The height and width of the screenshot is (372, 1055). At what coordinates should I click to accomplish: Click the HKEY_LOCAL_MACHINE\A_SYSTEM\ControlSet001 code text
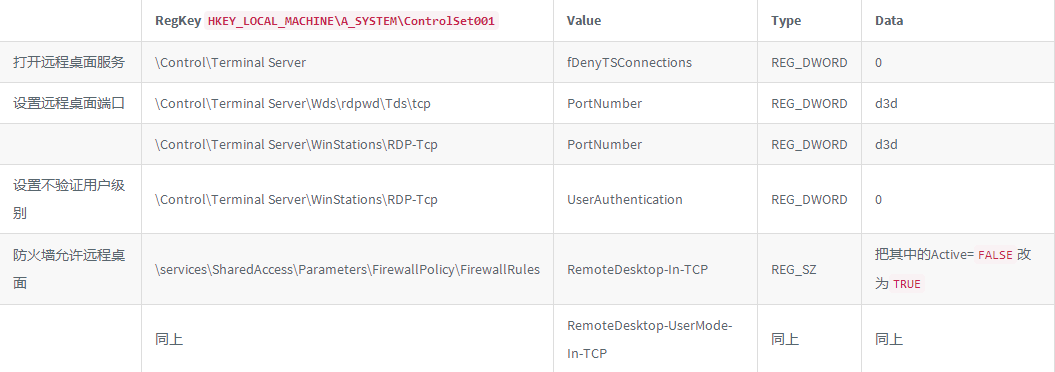coord(351,21)
